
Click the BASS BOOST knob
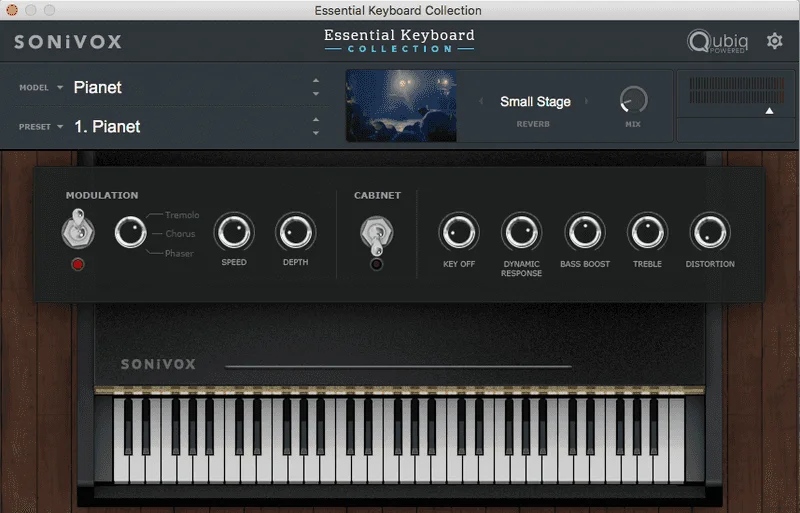pos(585,232)
